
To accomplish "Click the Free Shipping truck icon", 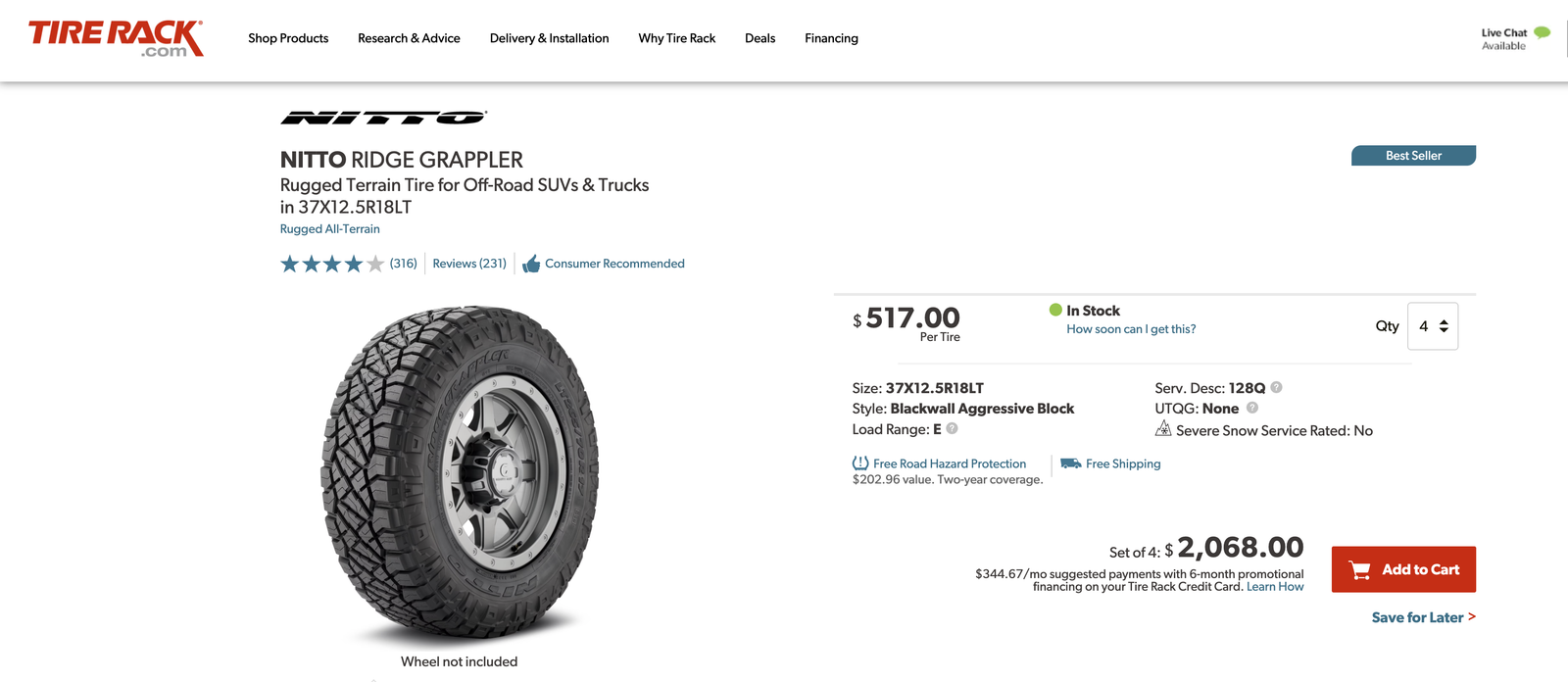I will pos(1070,463).
